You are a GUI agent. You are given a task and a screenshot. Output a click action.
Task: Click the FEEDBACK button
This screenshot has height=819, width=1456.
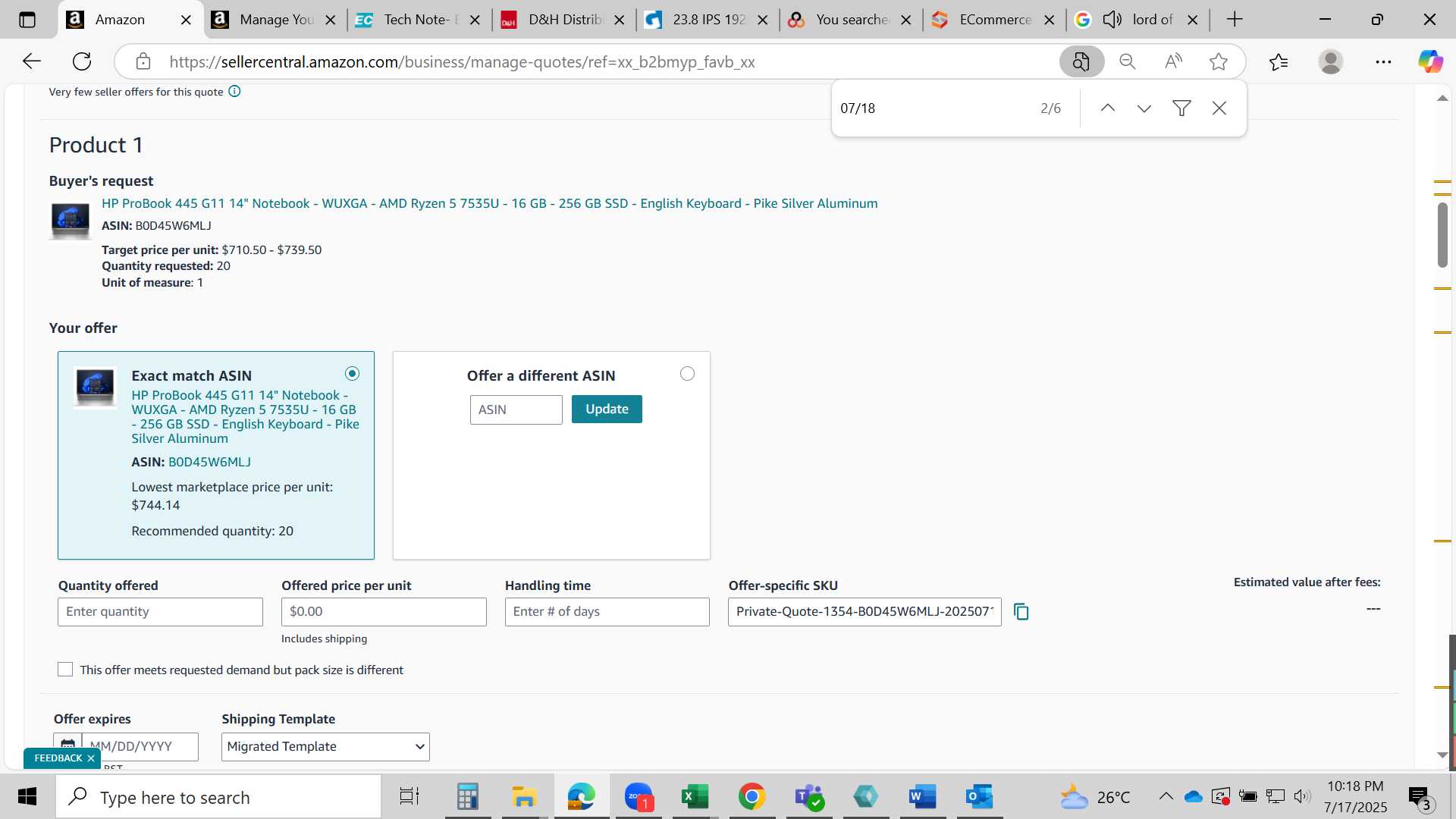click(x=58, y=758)
